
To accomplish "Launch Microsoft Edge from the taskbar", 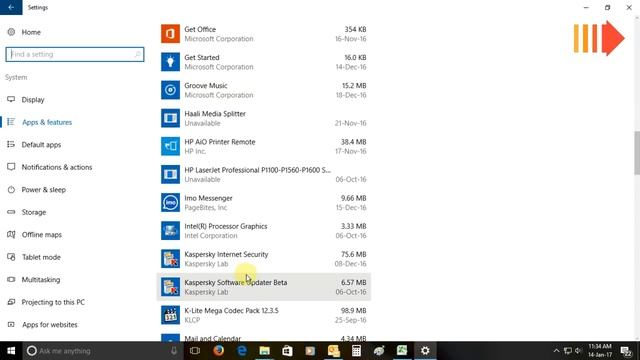I will (x=242, y=351).
